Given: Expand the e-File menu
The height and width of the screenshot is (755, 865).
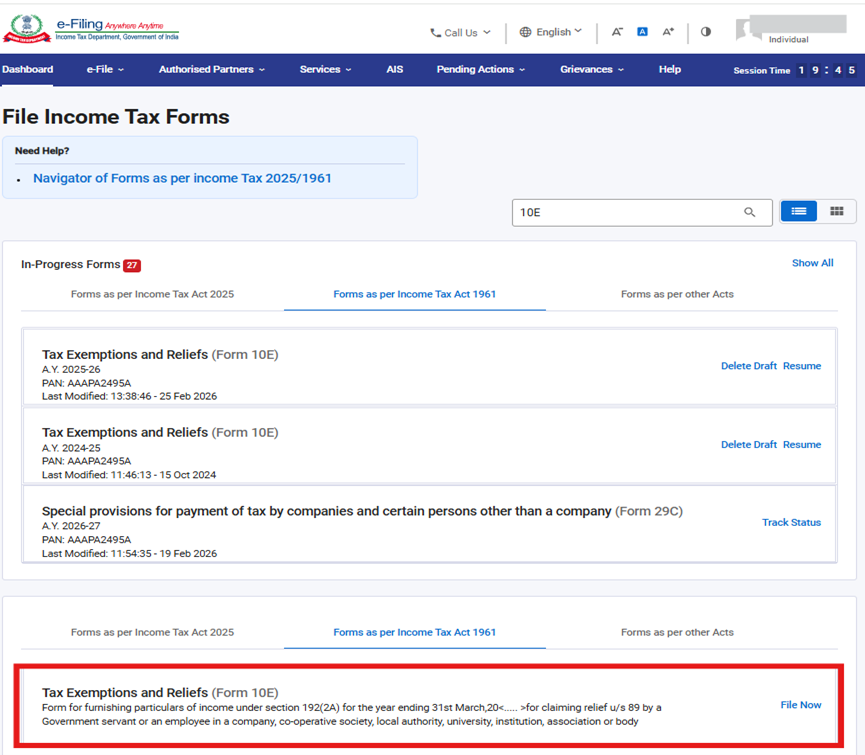Looking at the screenshot, I should tap(105, 70).
